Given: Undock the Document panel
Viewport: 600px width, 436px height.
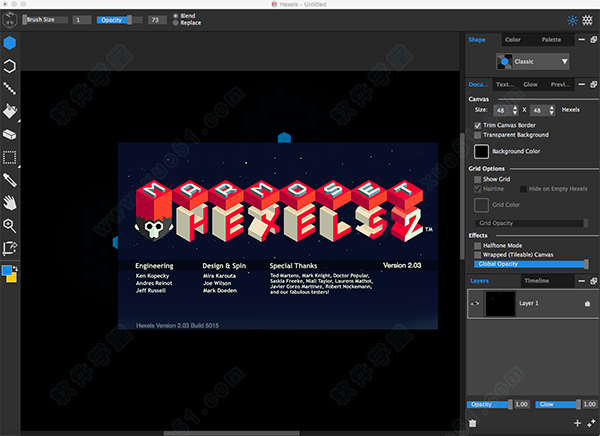Looking at the screenshot, I should pos(593,84).
